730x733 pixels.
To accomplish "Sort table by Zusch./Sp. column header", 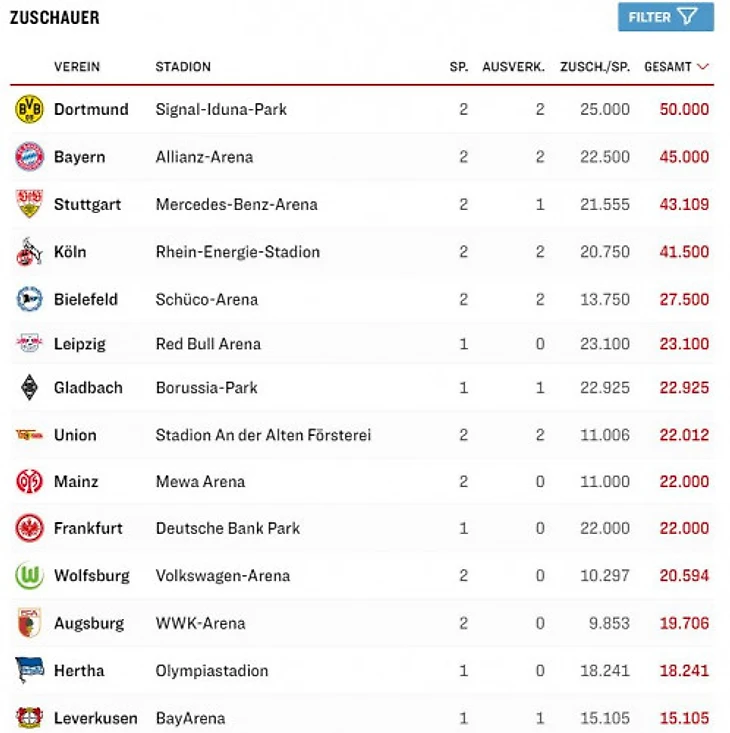I will pyautogui.click(x=595, y=67).
